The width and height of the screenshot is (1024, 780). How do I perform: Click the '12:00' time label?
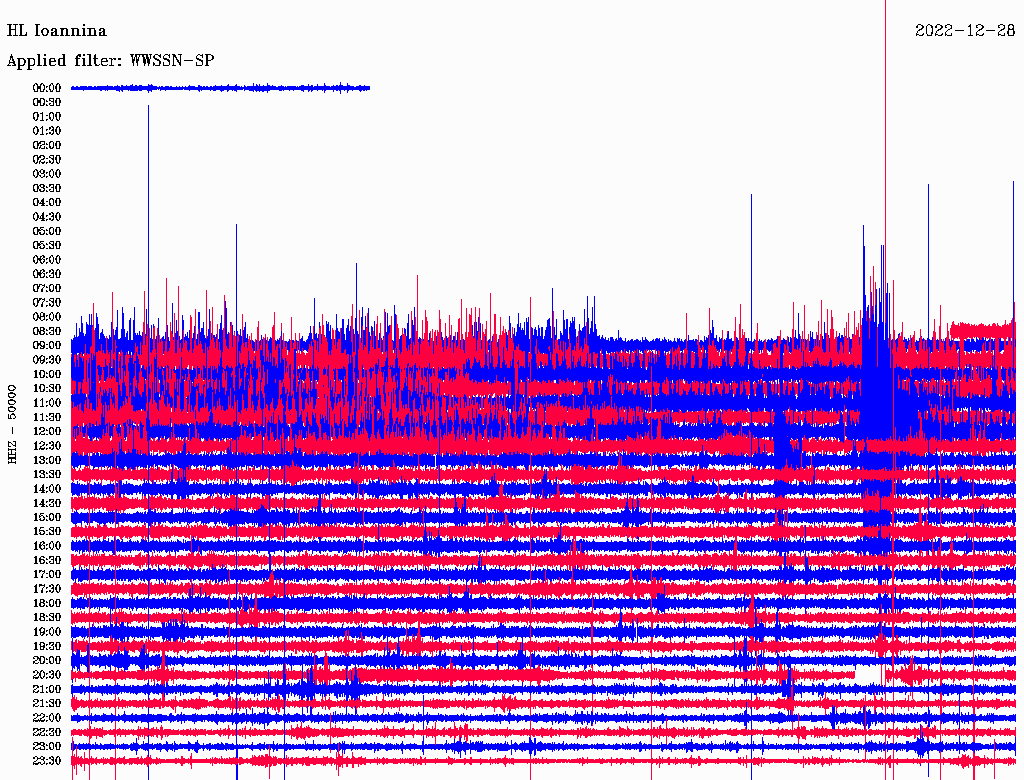47,431
